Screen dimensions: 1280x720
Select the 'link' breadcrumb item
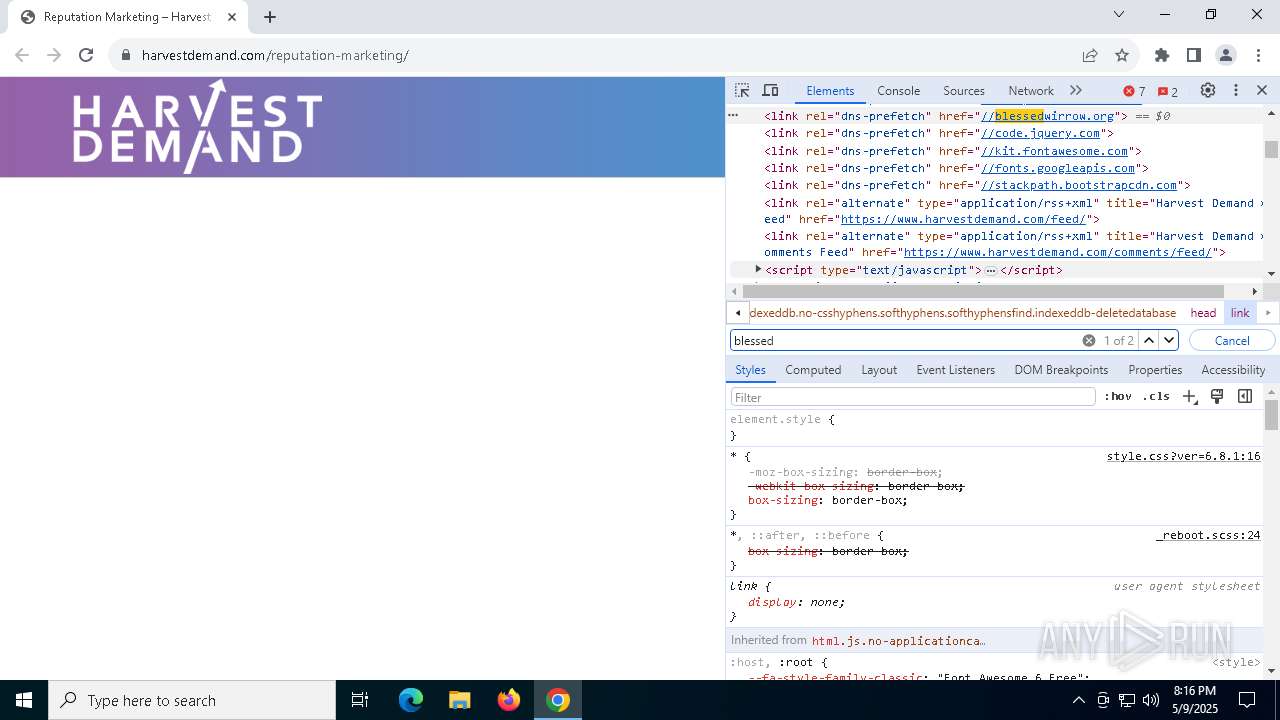pos(1240,313)
